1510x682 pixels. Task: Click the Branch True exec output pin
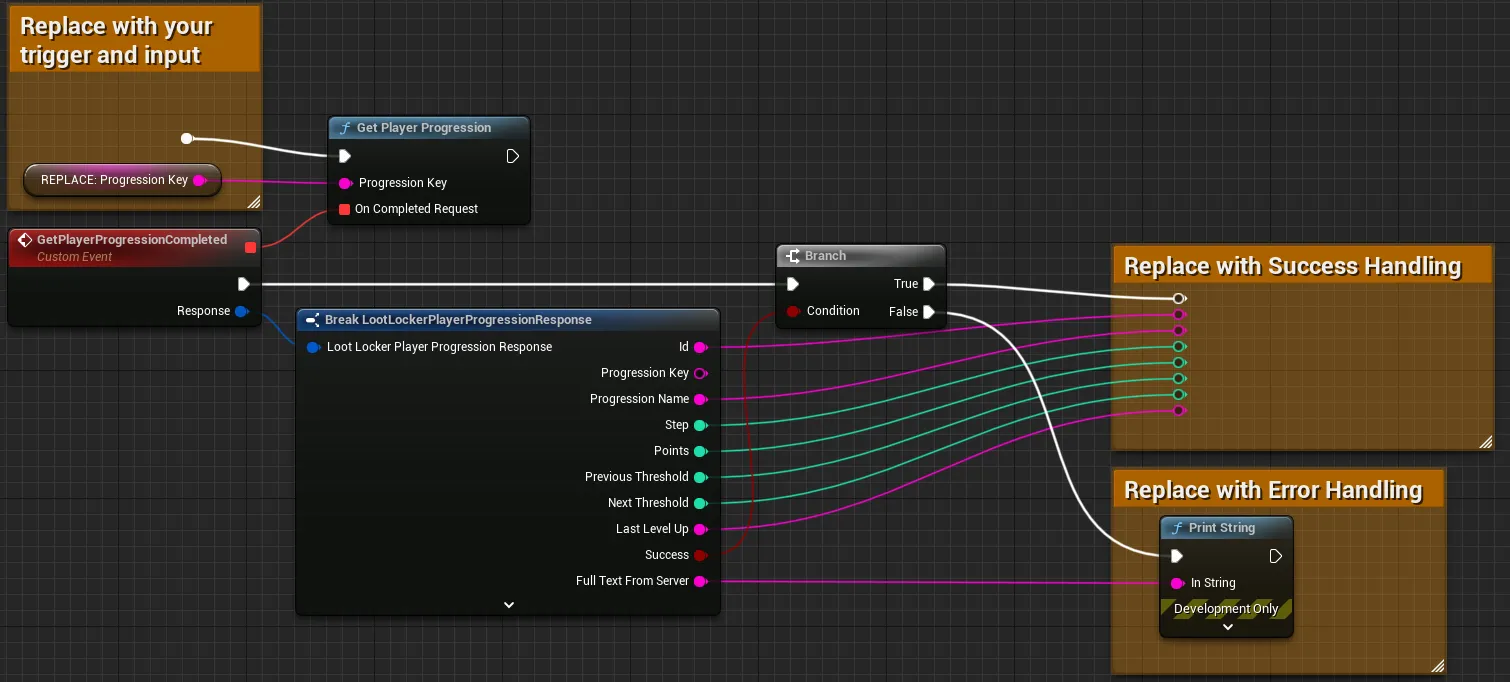(x=929, y=284)
